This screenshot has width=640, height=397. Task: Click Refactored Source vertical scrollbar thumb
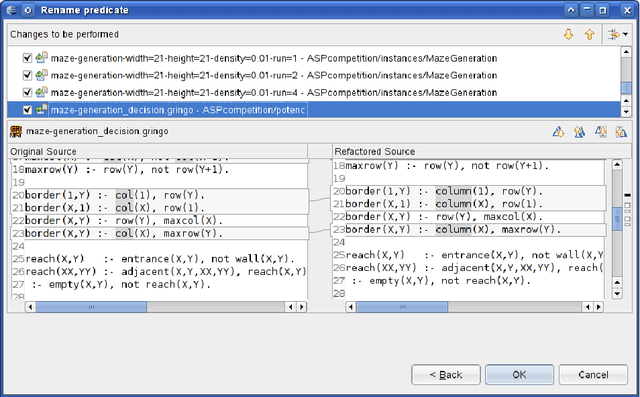point(617,219)
